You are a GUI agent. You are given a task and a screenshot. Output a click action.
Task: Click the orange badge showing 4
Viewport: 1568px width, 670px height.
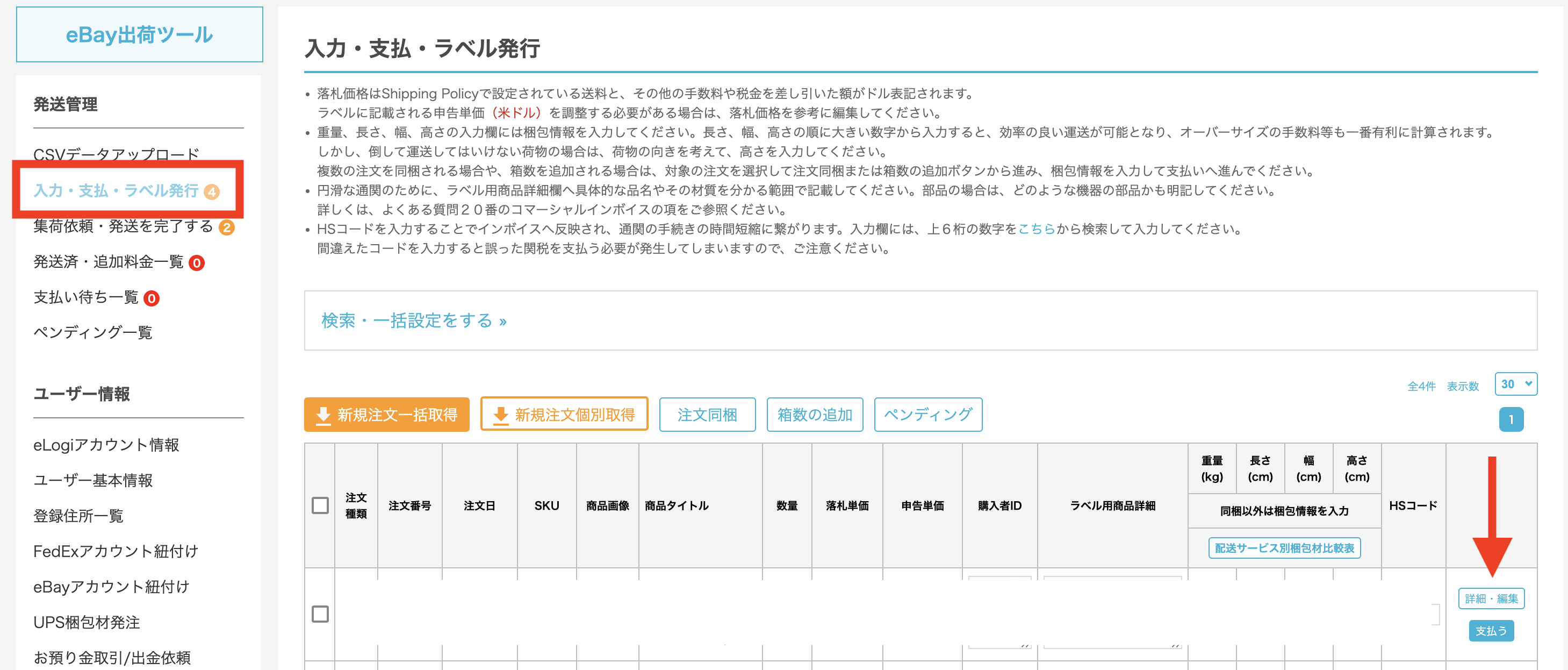tap(211, 192)
